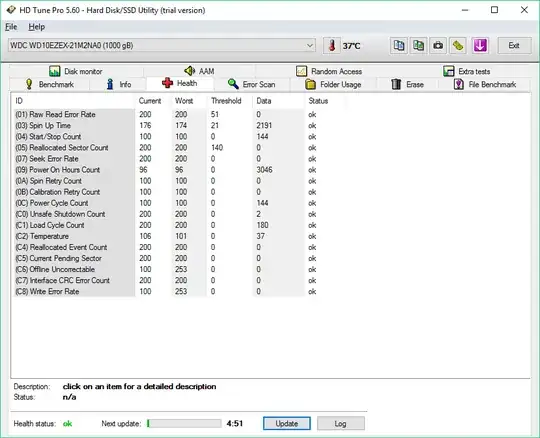
Task: Click the camera save screenshot icon
Action: [438, 45]
